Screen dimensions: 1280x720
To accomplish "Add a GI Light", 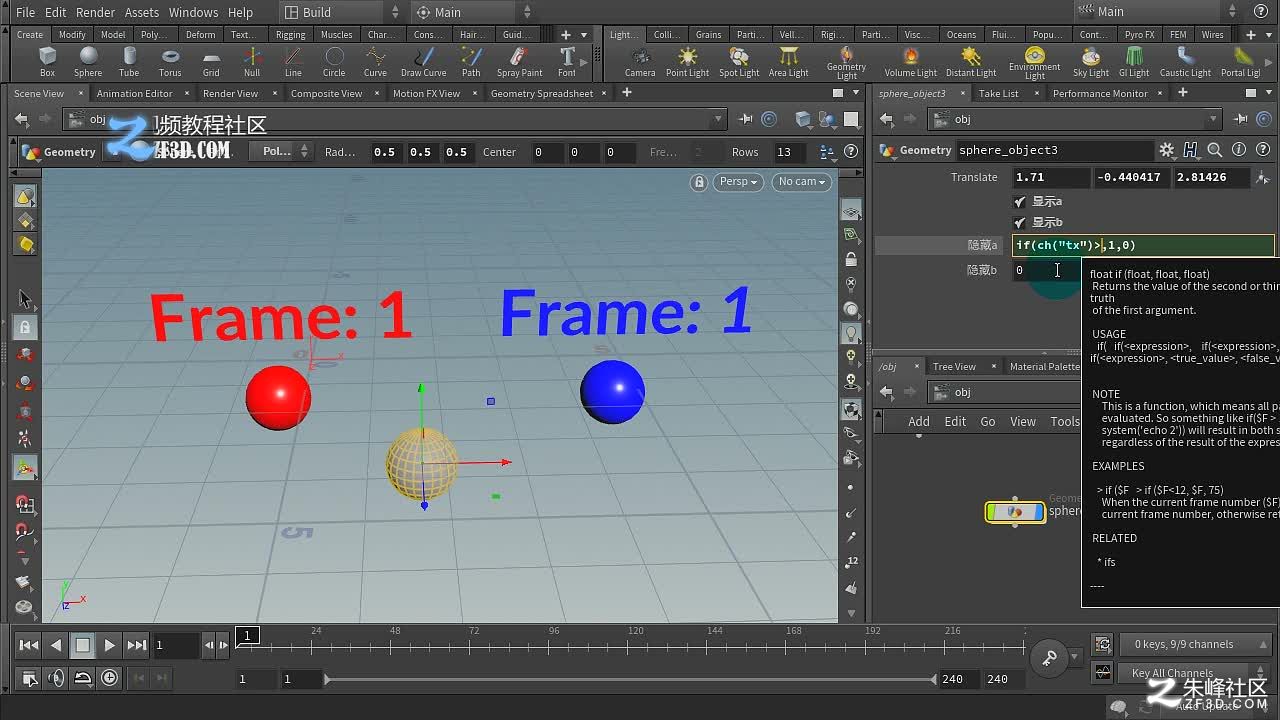I will click(x=1134, y=62).
